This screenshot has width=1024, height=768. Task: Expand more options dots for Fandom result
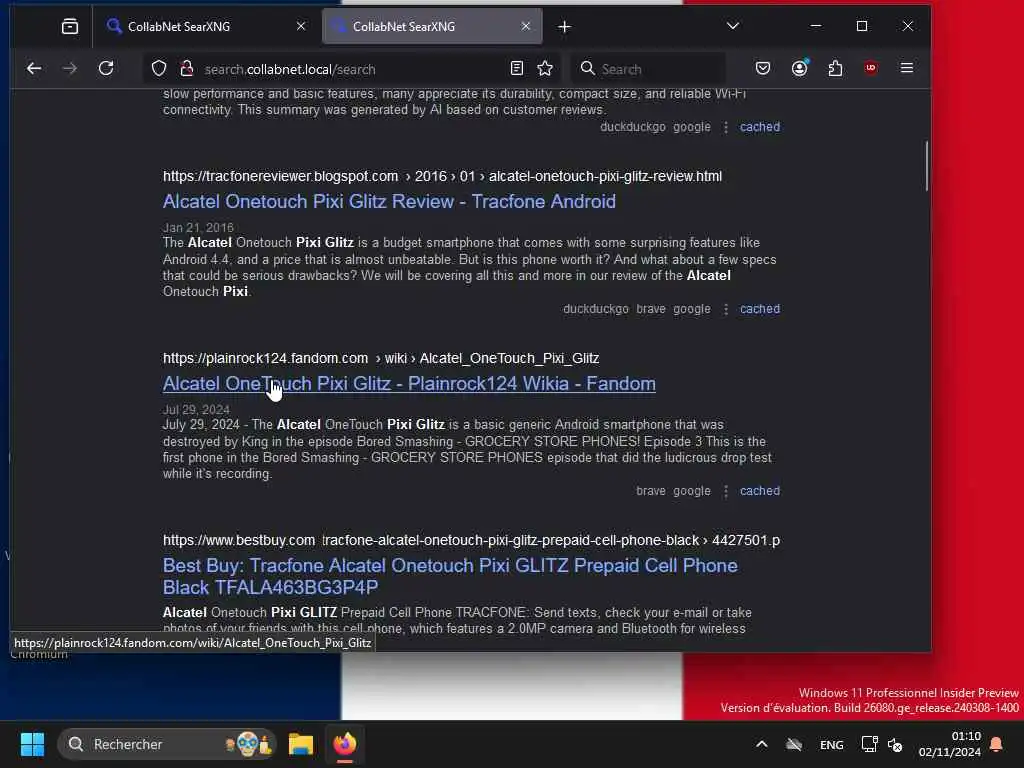coord(726,491)
